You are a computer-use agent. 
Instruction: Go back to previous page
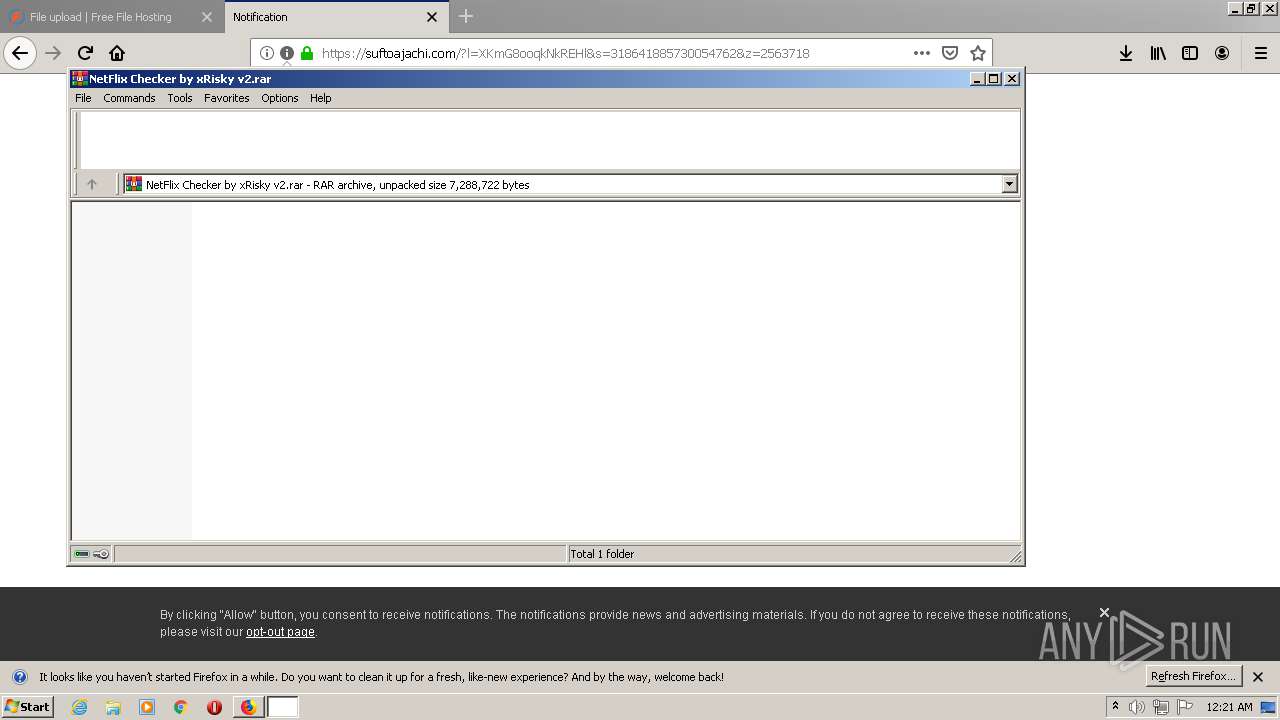(20, 53)
